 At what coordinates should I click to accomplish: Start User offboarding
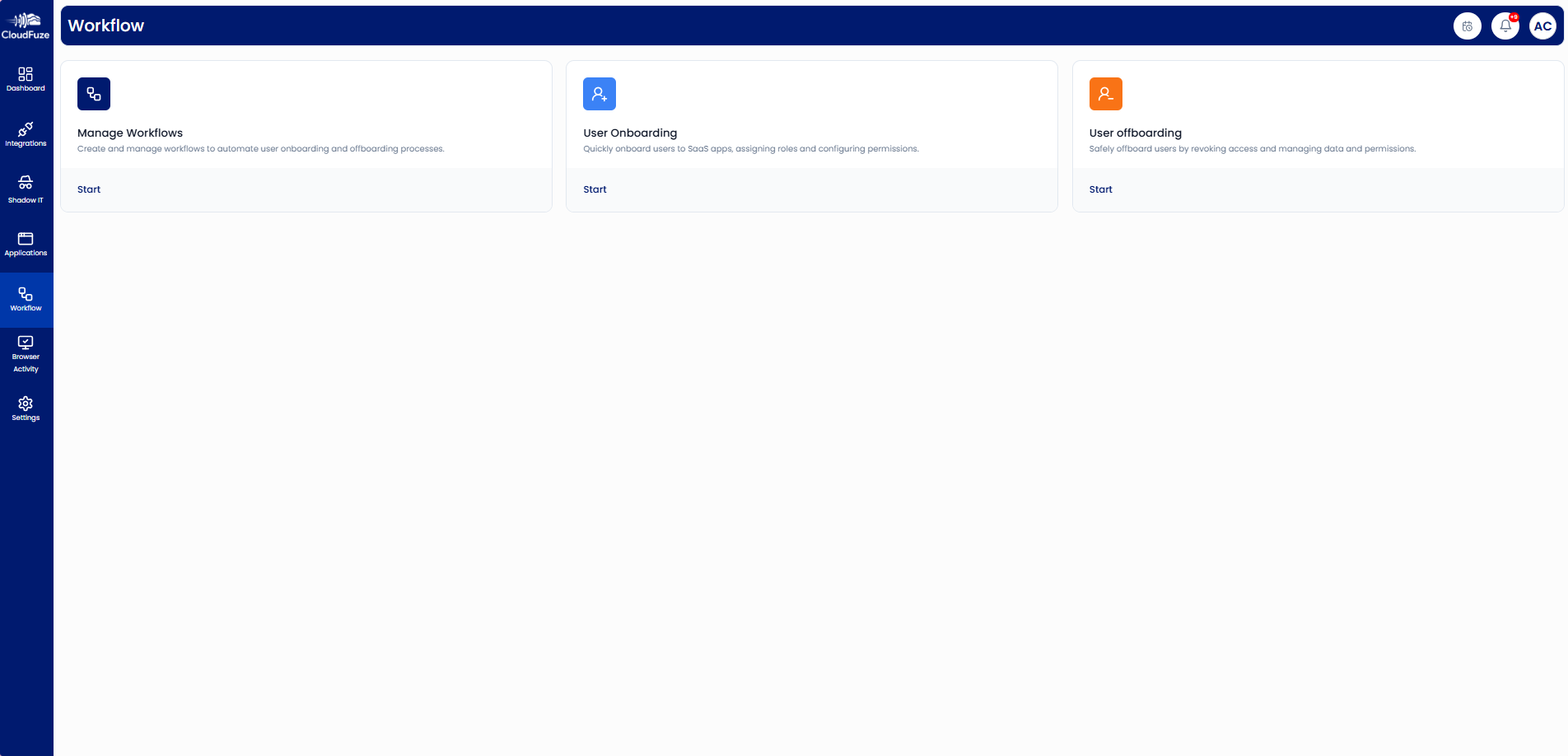click(x=1100, y=189)
